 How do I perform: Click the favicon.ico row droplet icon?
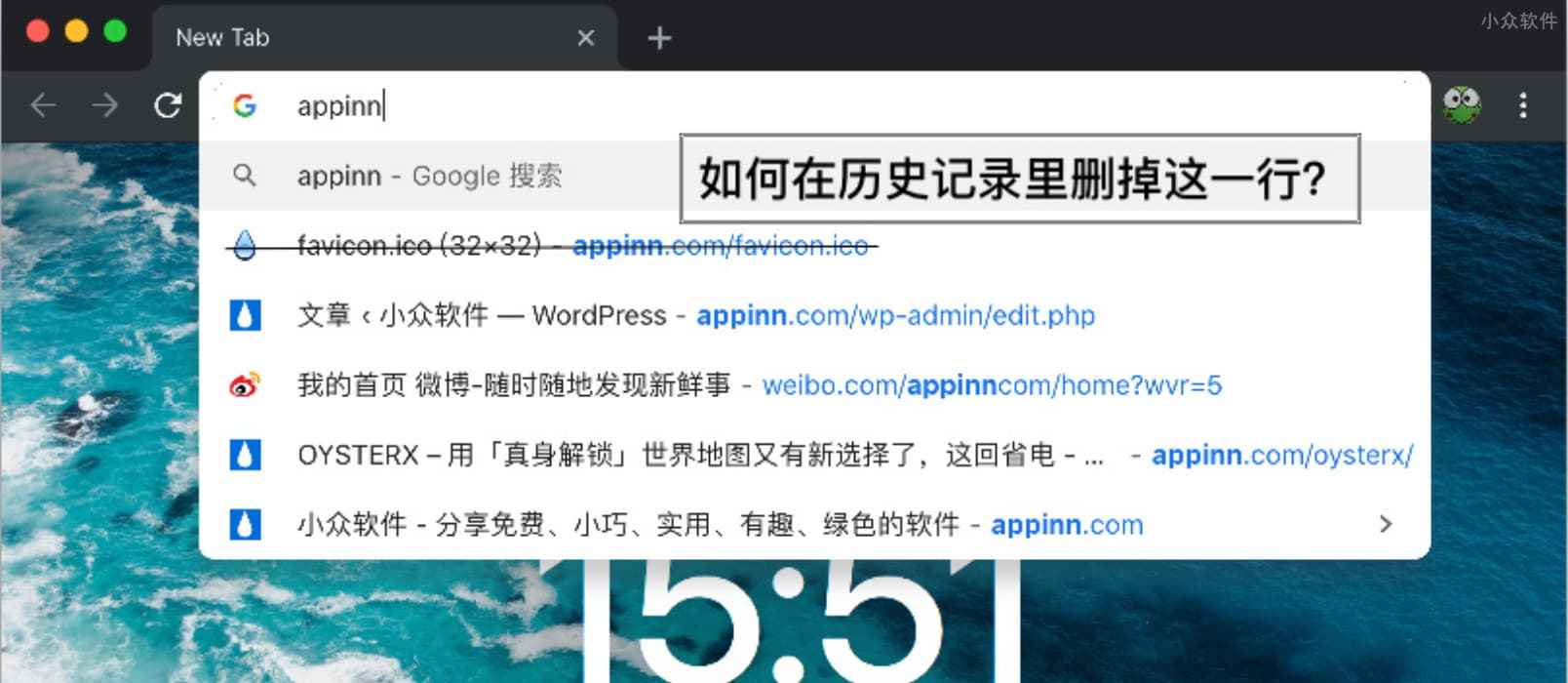pos(245,246)
